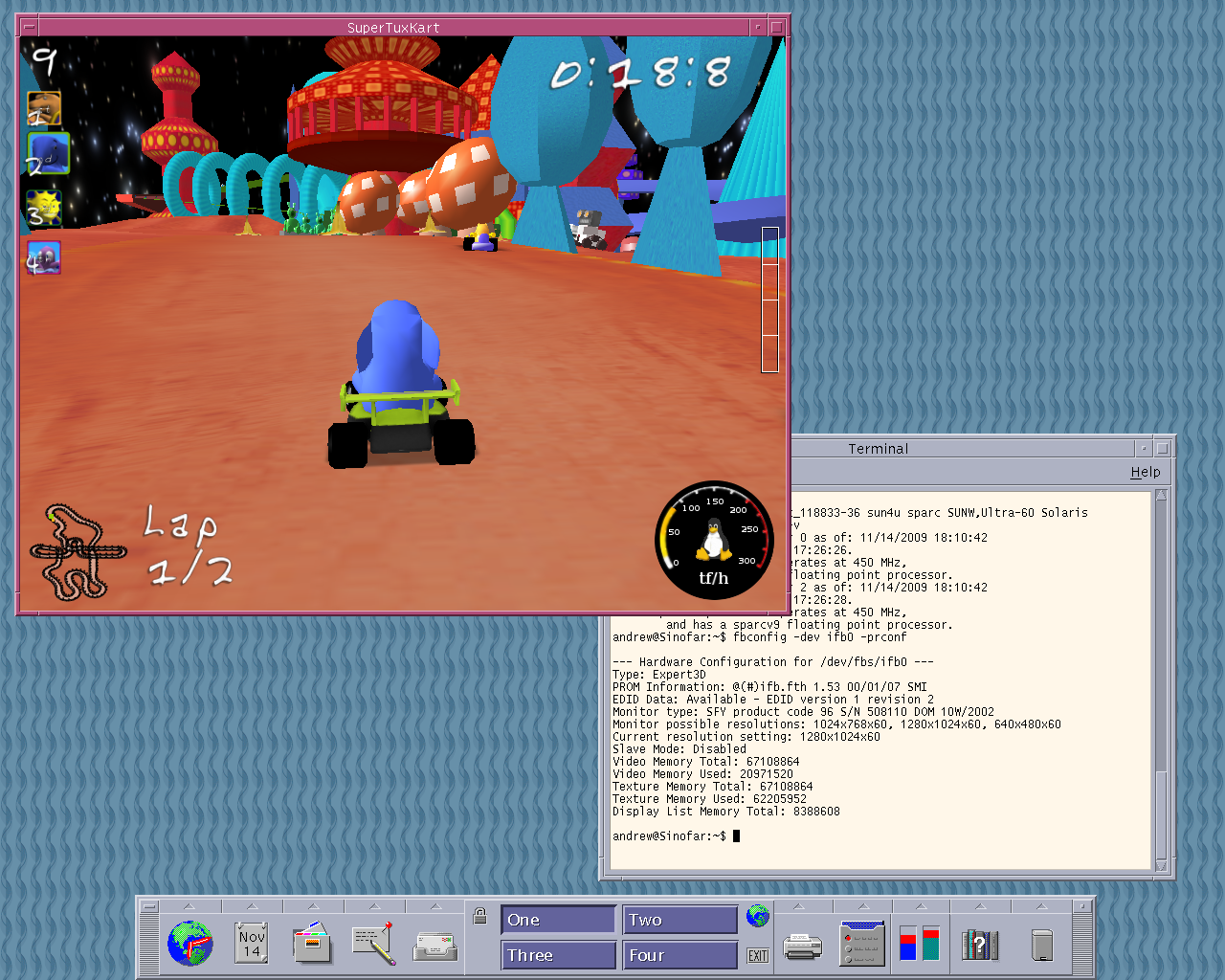Viewport: 1225px width, 980px height.
Task: Open the File Manager home folder icon
Action: [x=312, y=944]
